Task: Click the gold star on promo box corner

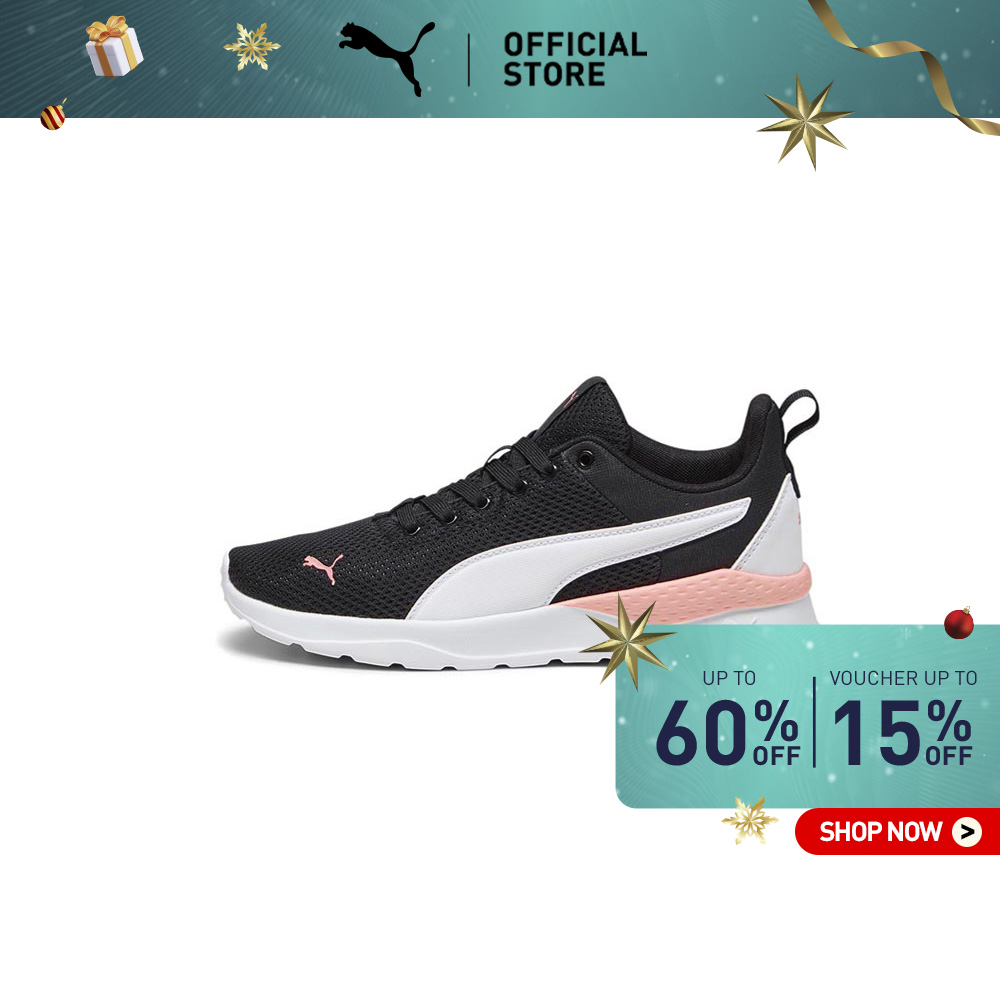Action: point(628,642)
